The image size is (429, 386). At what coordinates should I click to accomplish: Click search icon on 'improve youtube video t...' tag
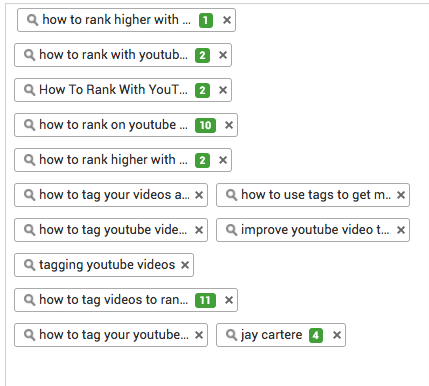click(232, 230)
